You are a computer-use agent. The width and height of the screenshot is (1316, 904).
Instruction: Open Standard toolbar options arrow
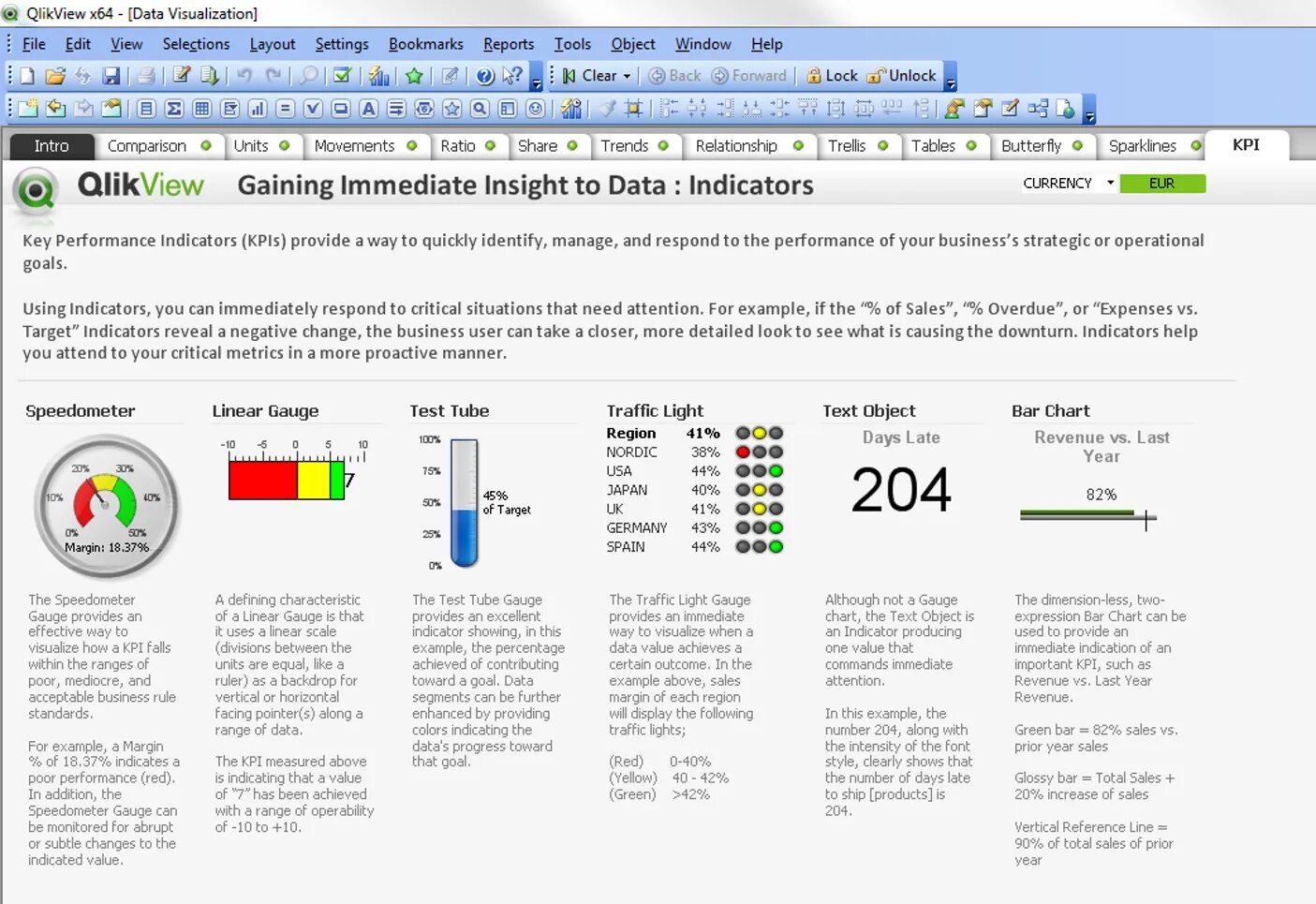tap(537, 78)
